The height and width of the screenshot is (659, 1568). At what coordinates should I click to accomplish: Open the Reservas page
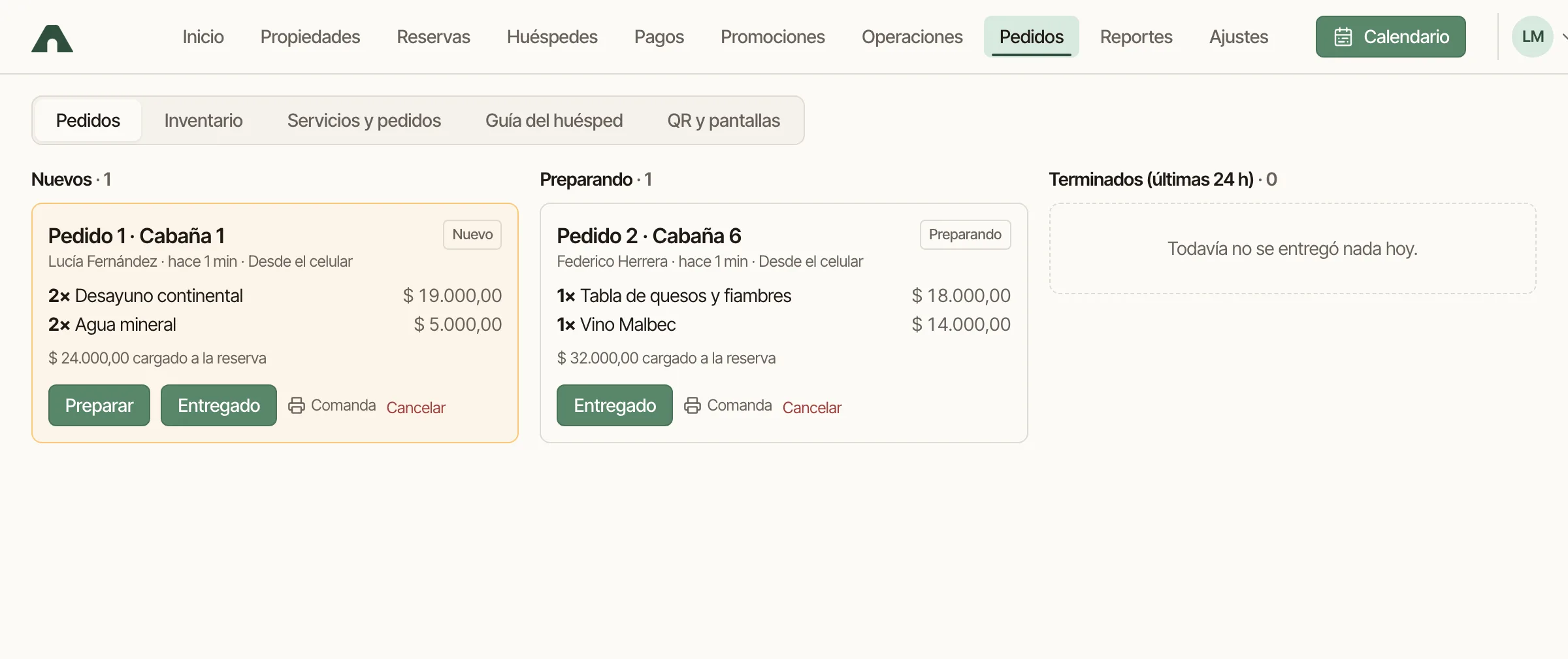click(433, 37)
